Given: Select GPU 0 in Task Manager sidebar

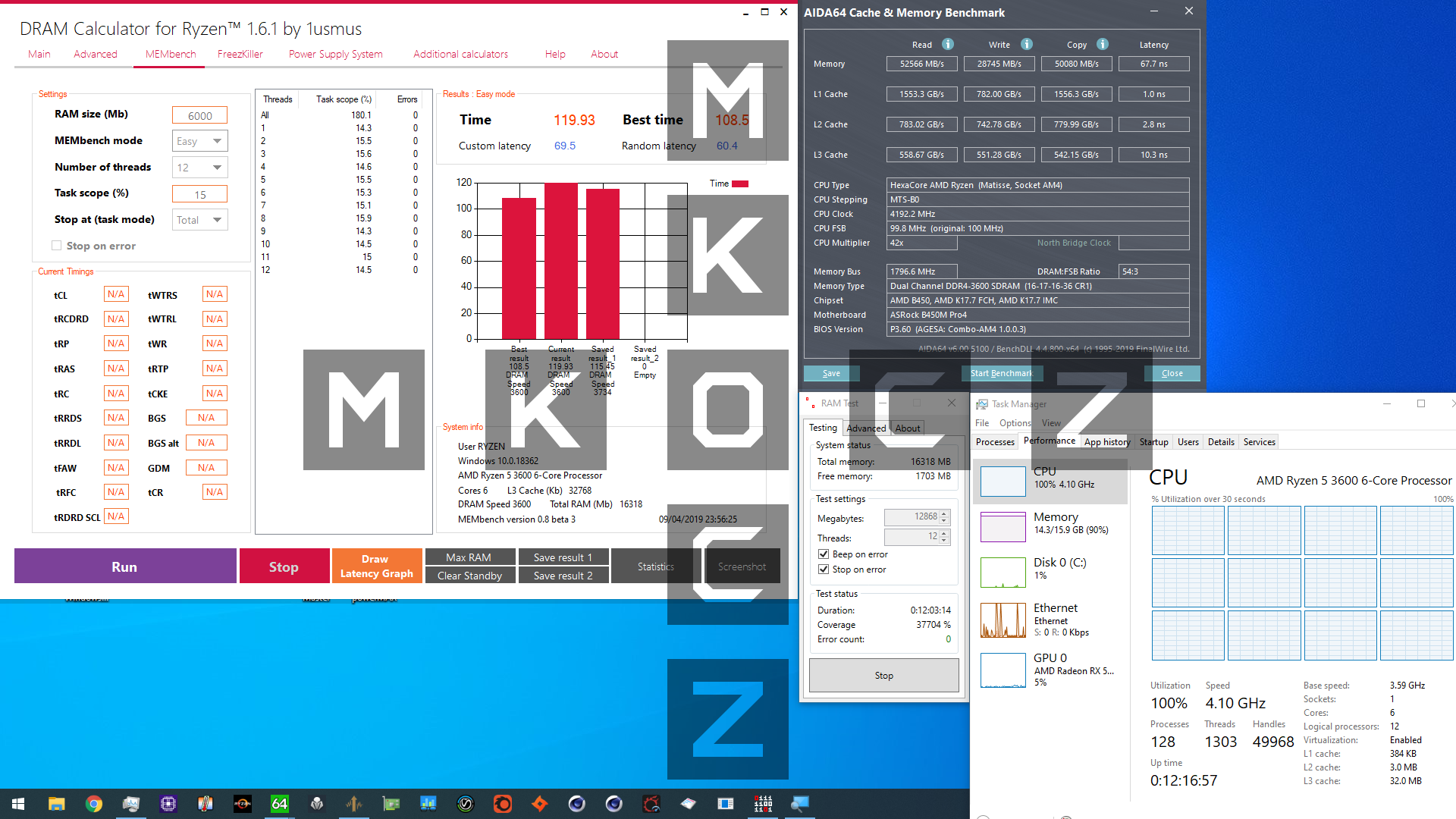Looking at the screenshot, I should coord(1050,670).
